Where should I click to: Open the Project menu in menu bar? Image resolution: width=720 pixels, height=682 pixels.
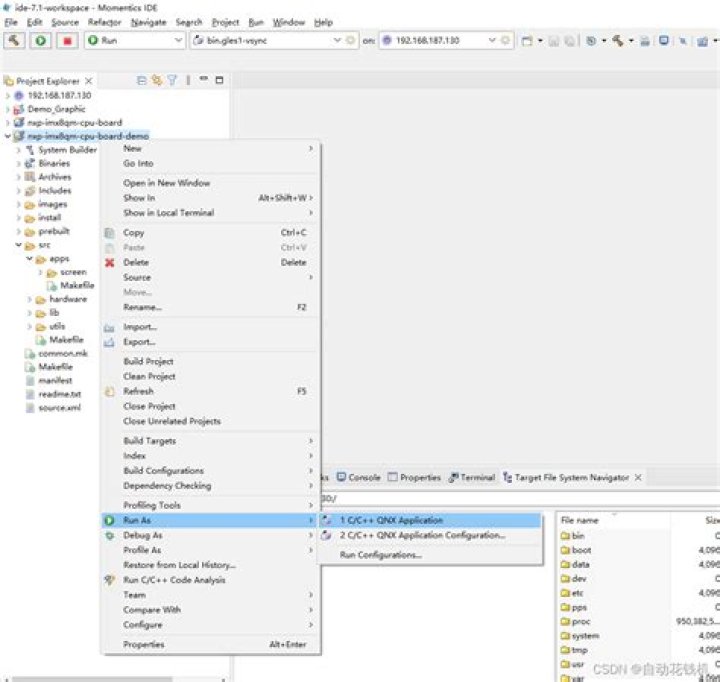(x=225, y=22)
